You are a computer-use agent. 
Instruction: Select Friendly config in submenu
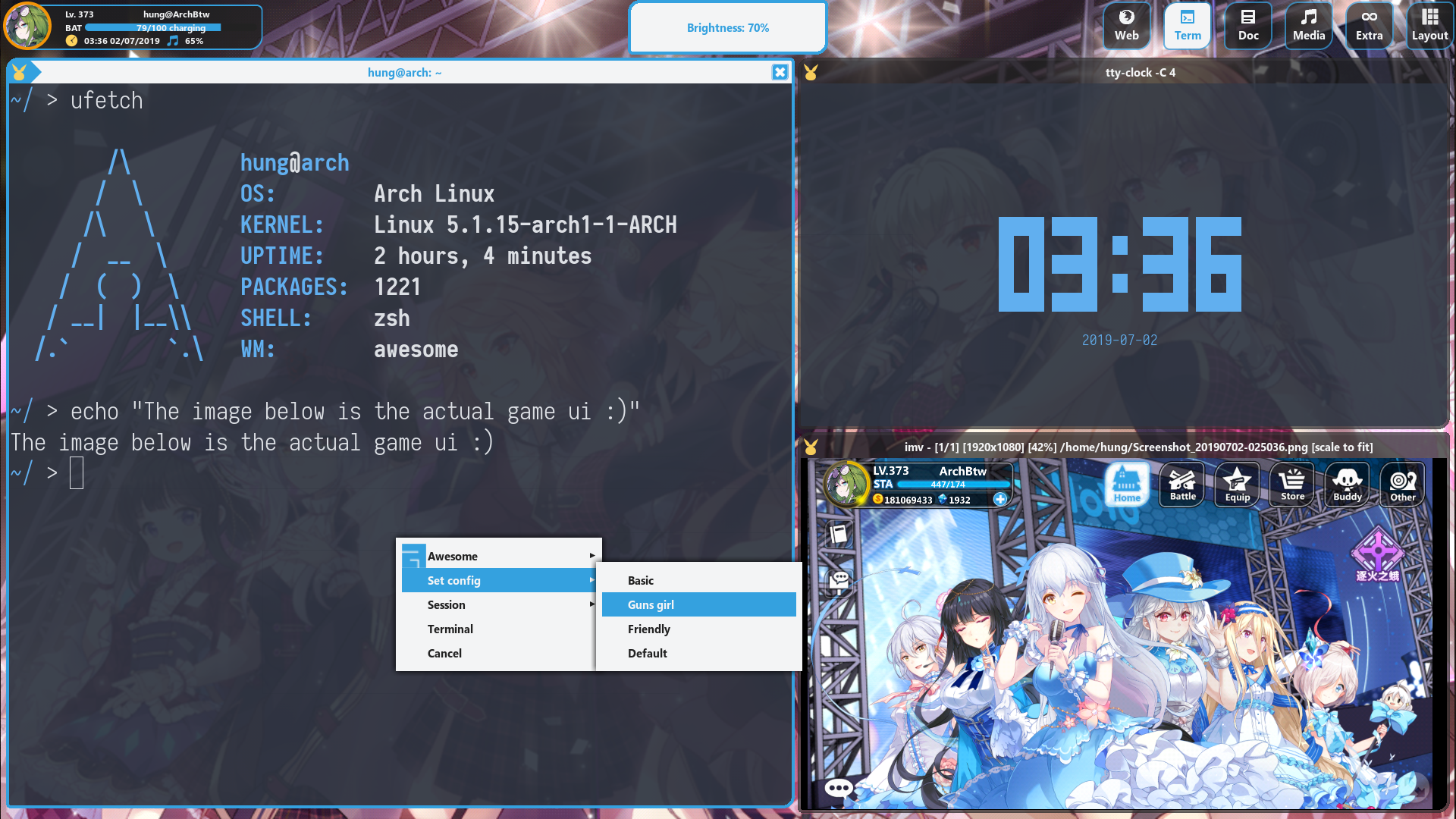click(x=699, y=629)
